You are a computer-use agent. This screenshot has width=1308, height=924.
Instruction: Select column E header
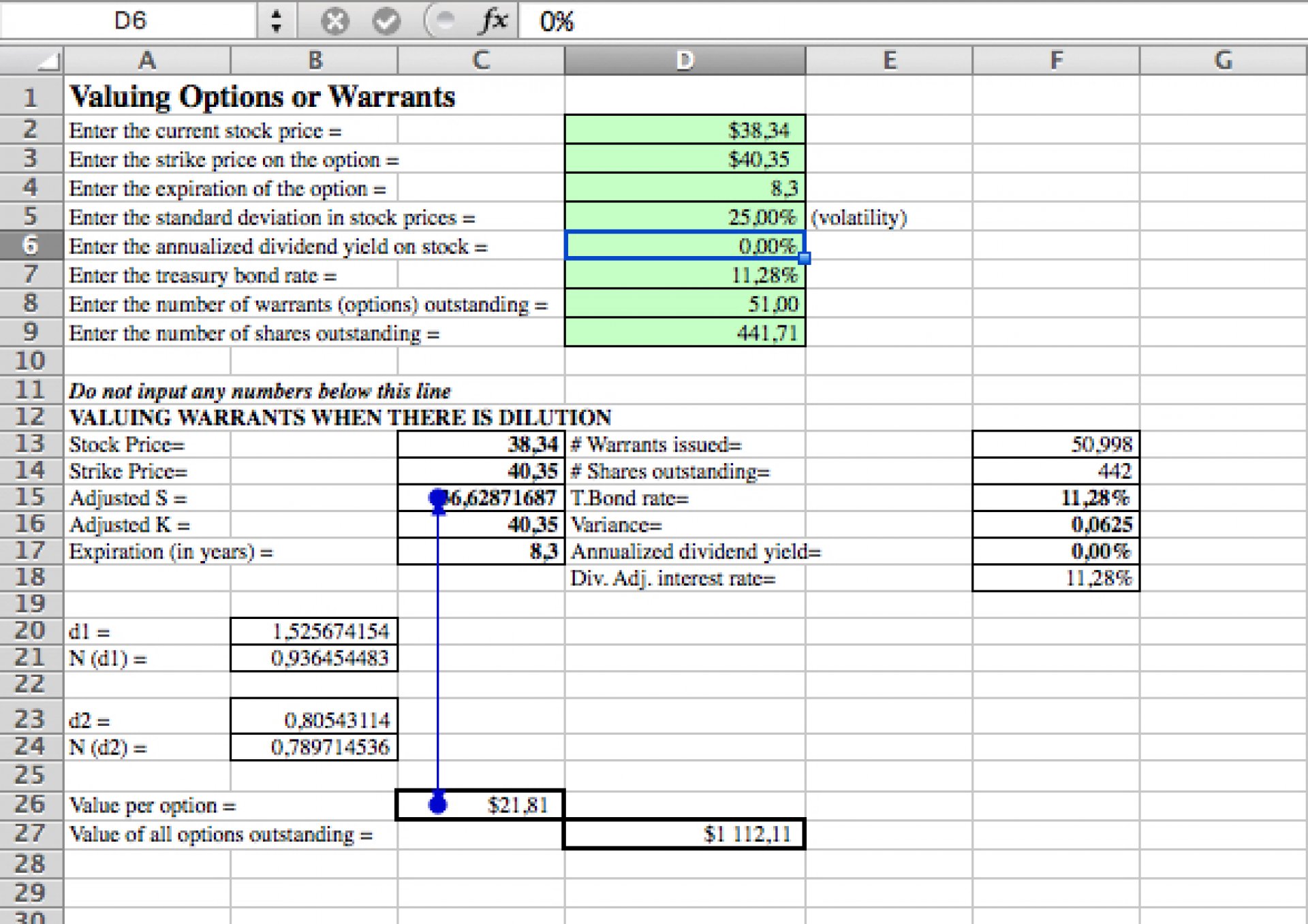click(889, 61)
